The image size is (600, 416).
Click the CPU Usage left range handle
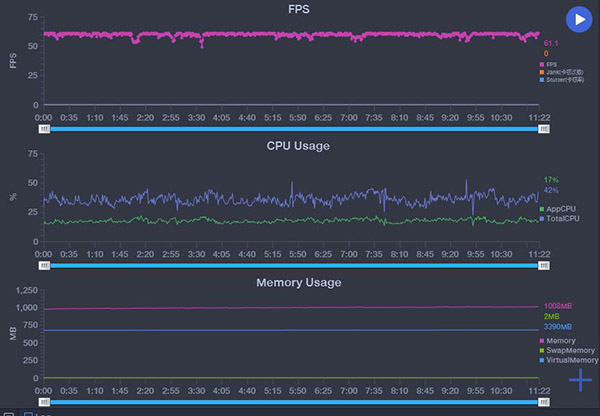(x=45, y=266)
